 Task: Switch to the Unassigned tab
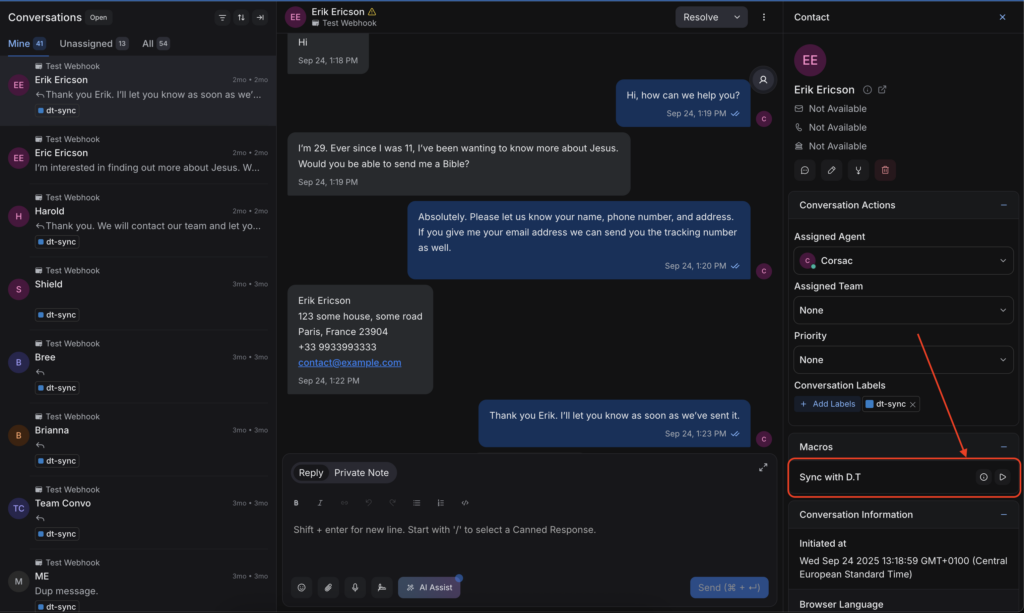point(92,44)
